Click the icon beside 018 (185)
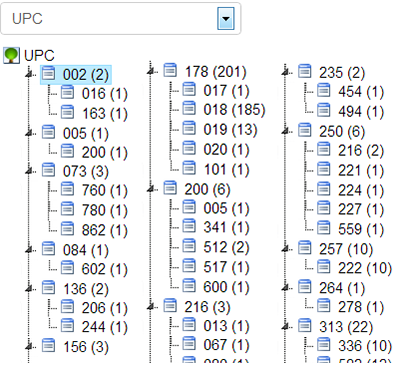Viewport: 400px width, 366px height. tap(189, 109)
